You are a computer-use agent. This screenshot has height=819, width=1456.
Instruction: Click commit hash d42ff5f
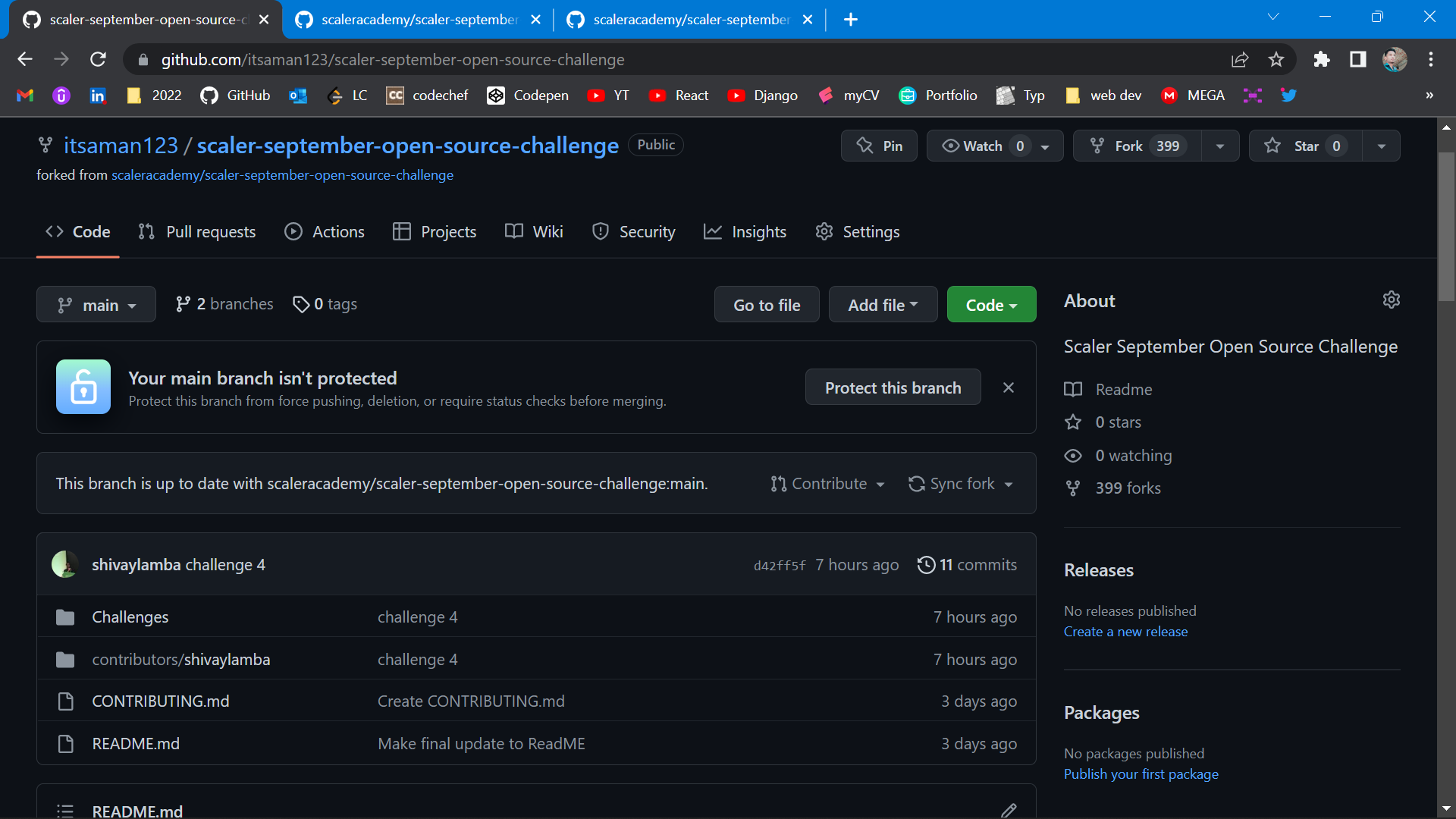779,565
